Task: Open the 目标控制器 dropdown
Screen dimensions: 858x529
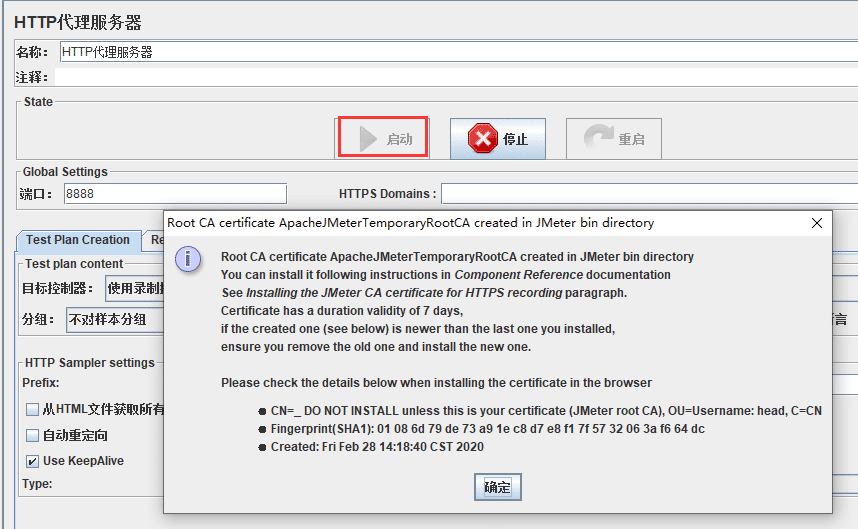Action: point(135,288)
